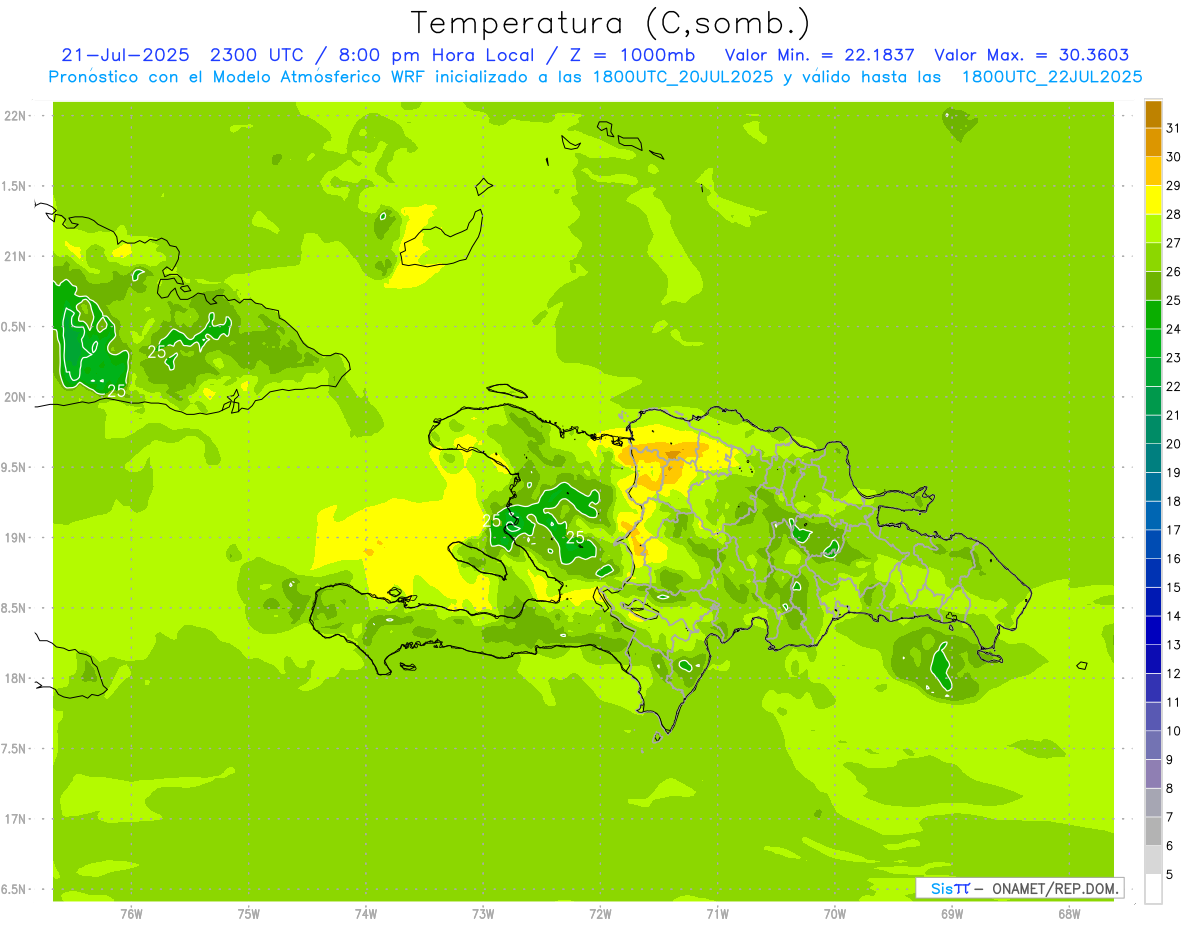Screen dimensions: 1200x927
Task: Click the "17N" latitude label
Action: [16, 819]
